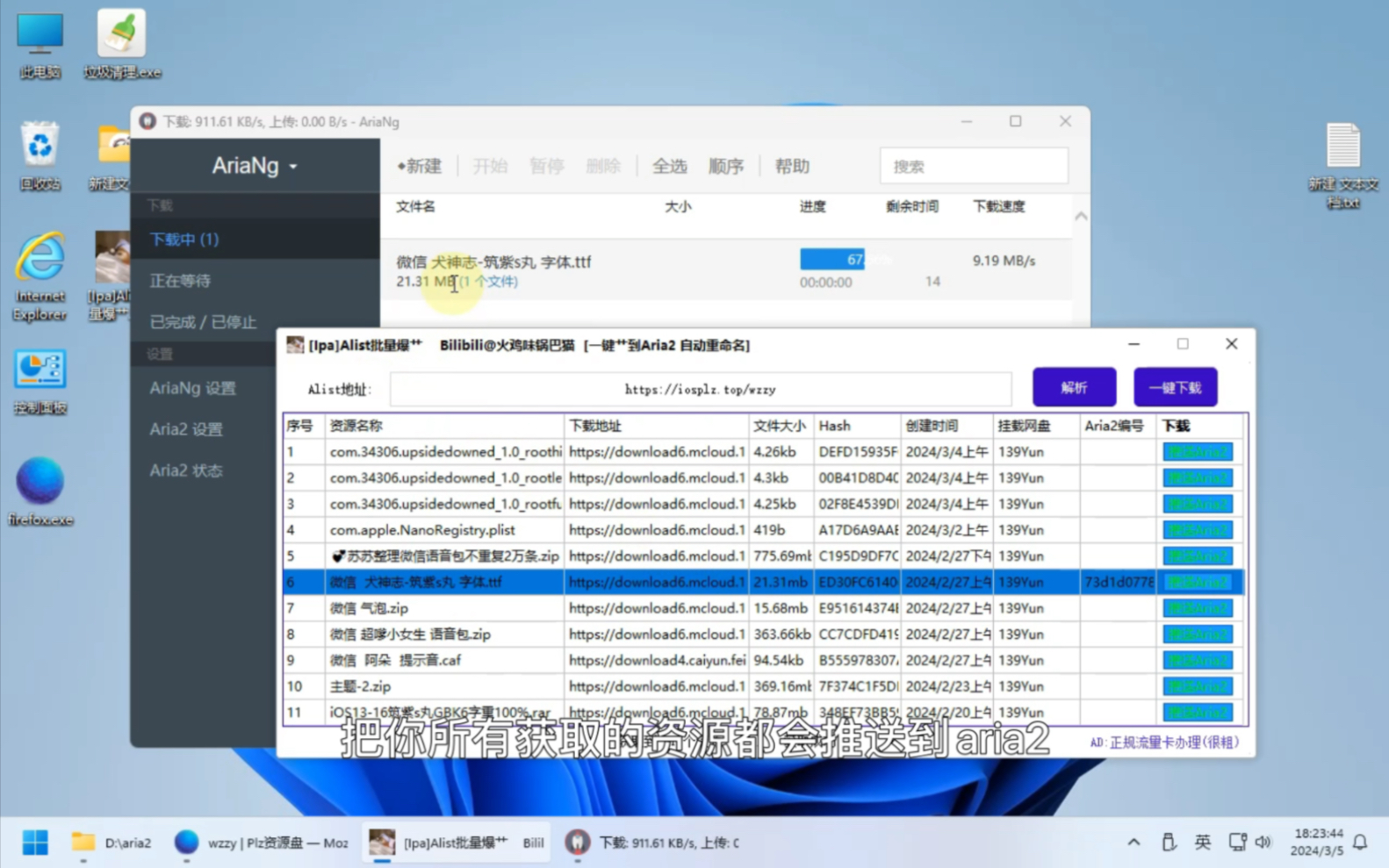Open the firefox.exe desktop icon
The image size is (1389, 868).
[40, 491]
